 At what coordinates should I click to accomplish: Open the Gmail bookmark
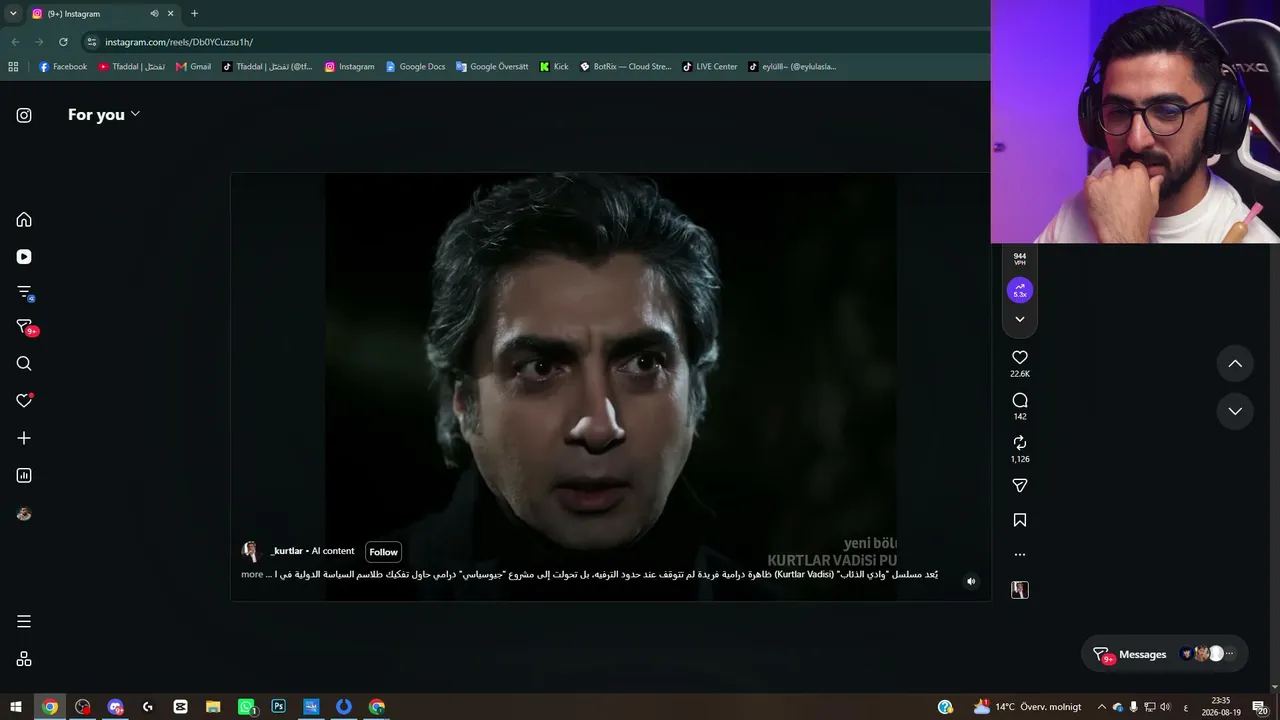click(x=194, y=67)
